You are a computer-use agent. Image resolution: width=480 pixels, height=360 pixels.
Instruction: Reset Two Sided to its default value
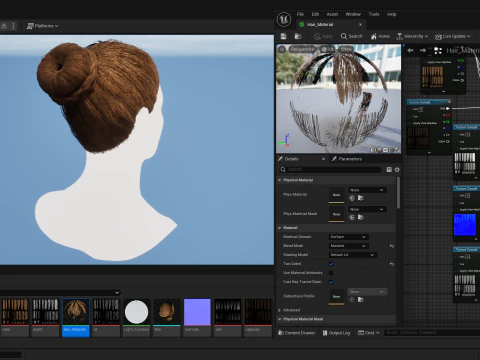coord(392,264)
